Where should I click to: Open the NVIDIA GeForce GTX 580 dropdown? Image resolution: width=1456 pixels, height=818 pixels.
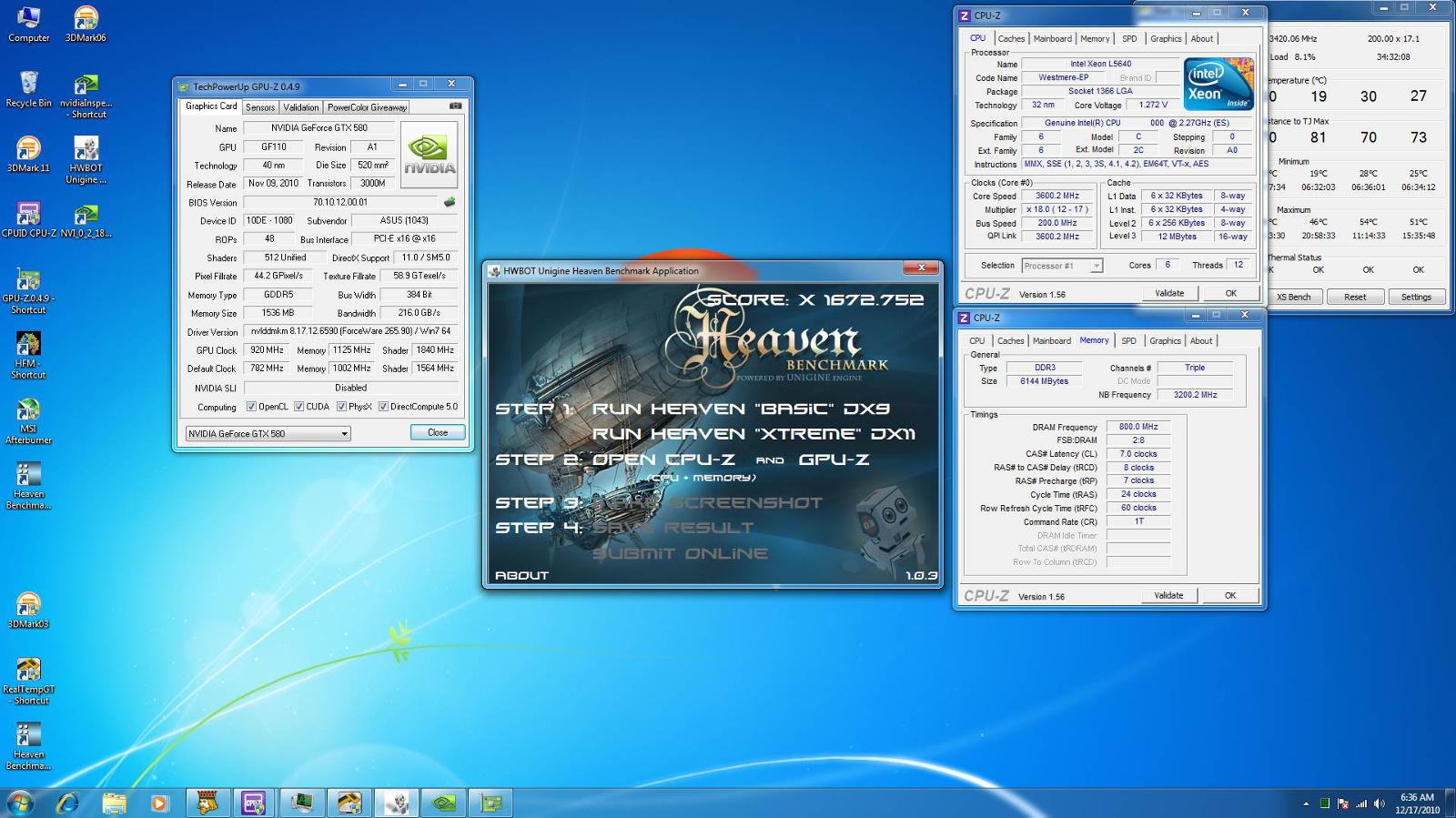(268, 433)
